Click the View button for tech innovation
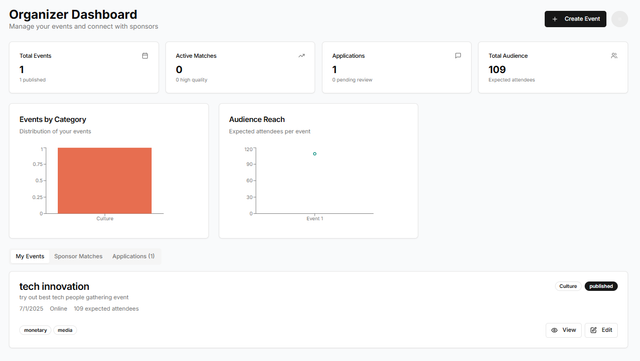 tap(563, 330)
